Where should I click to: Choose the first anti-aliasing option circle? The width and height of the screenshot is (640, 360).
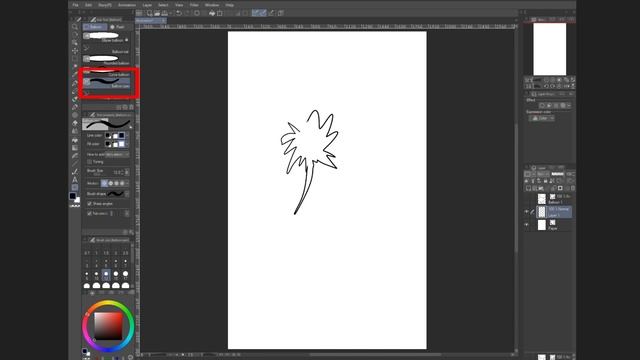coord(104,183)
